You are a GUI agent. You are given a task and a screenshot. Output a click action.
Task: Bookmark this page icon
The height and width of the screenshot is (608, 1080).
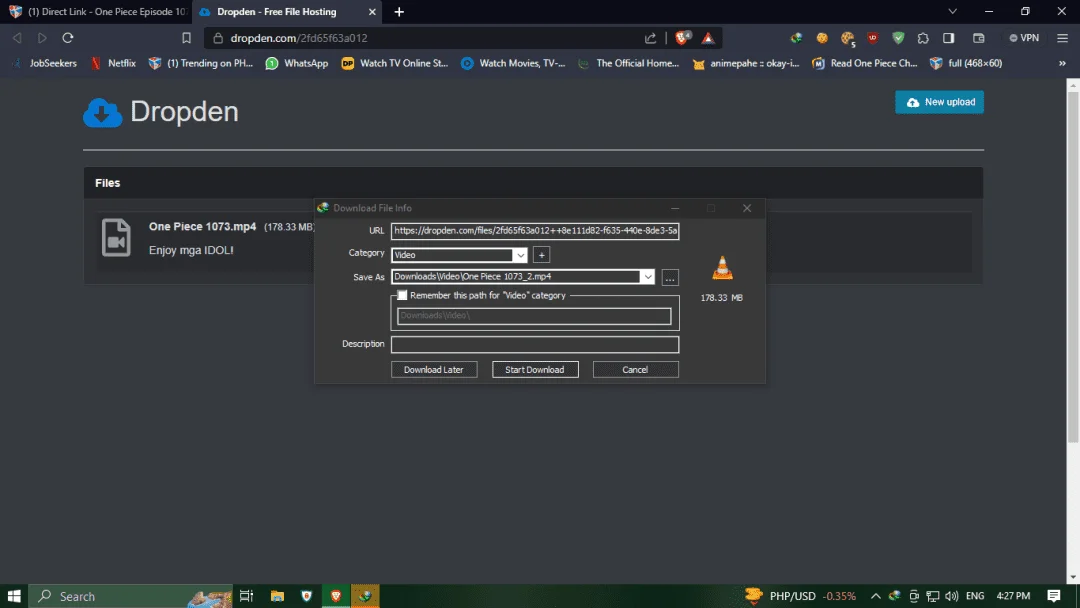click(186, 38)
